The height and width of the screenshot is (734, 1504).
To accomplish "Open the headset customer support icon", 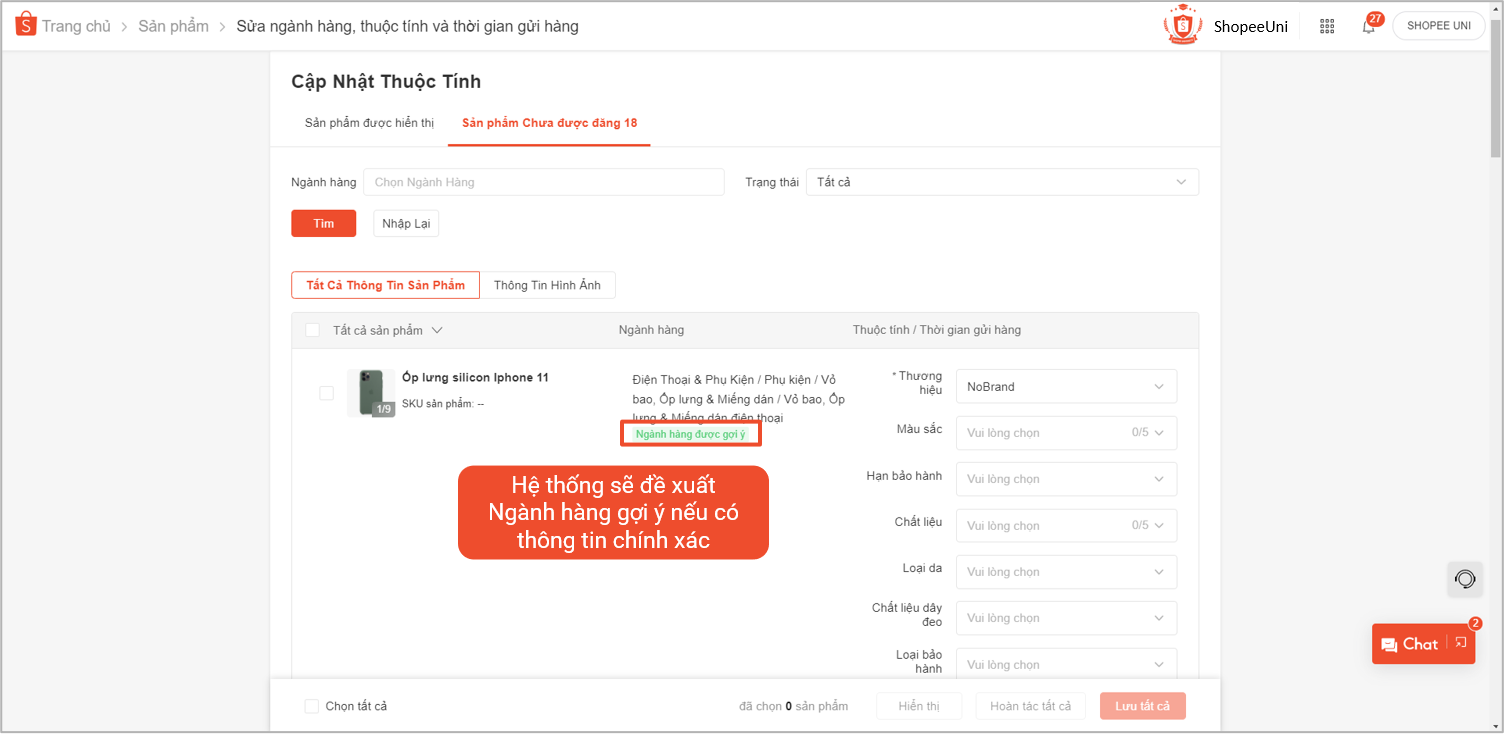I will point(1465,579).
